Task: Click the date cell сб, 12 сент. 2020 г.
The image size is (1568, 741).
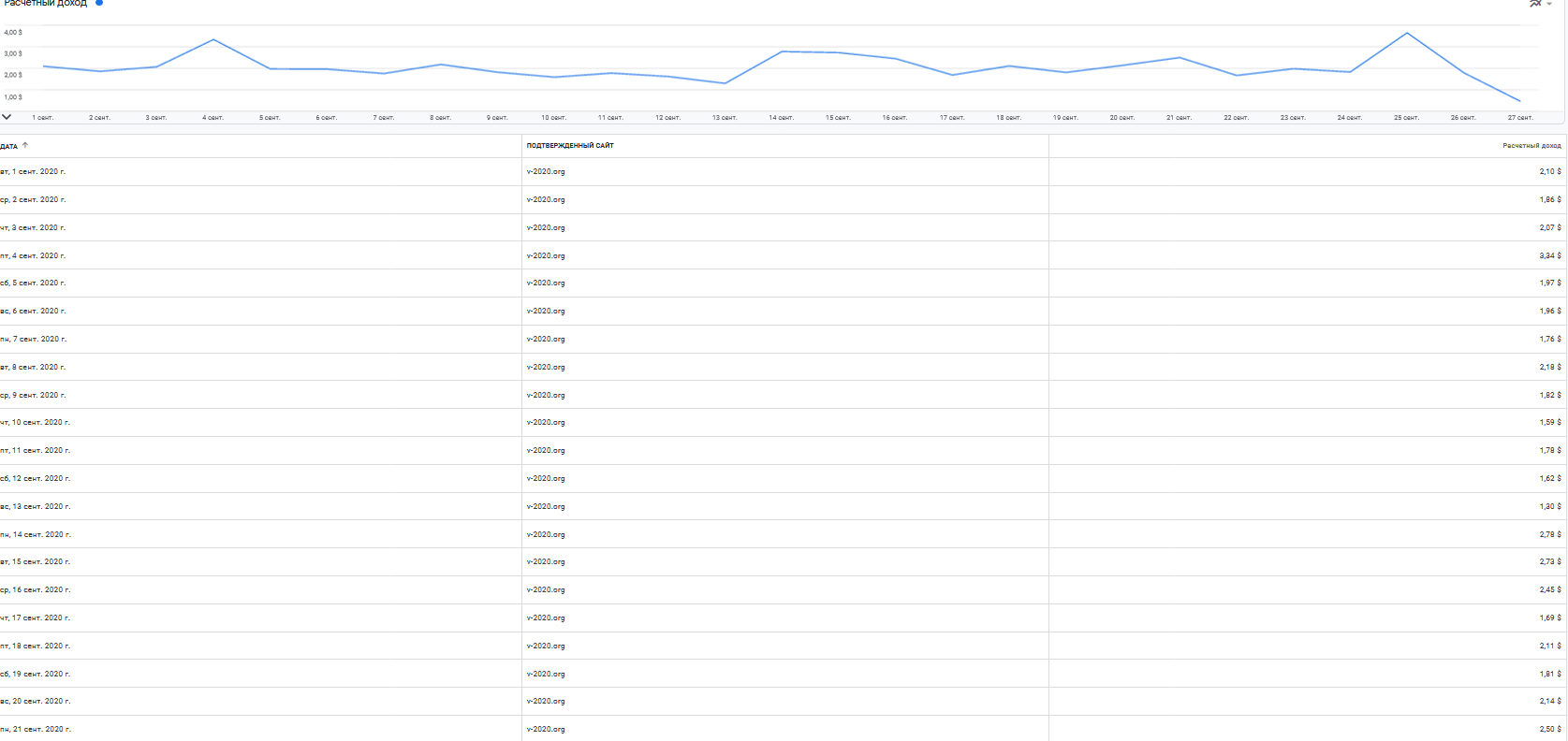Action: pyautogui.click(x=35, y=479)
